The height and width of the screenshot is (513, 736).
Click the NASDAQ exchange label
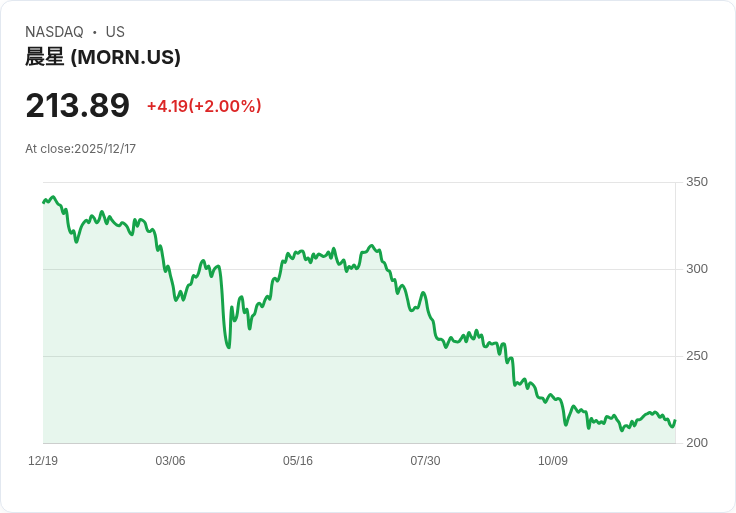coord(54,32)
